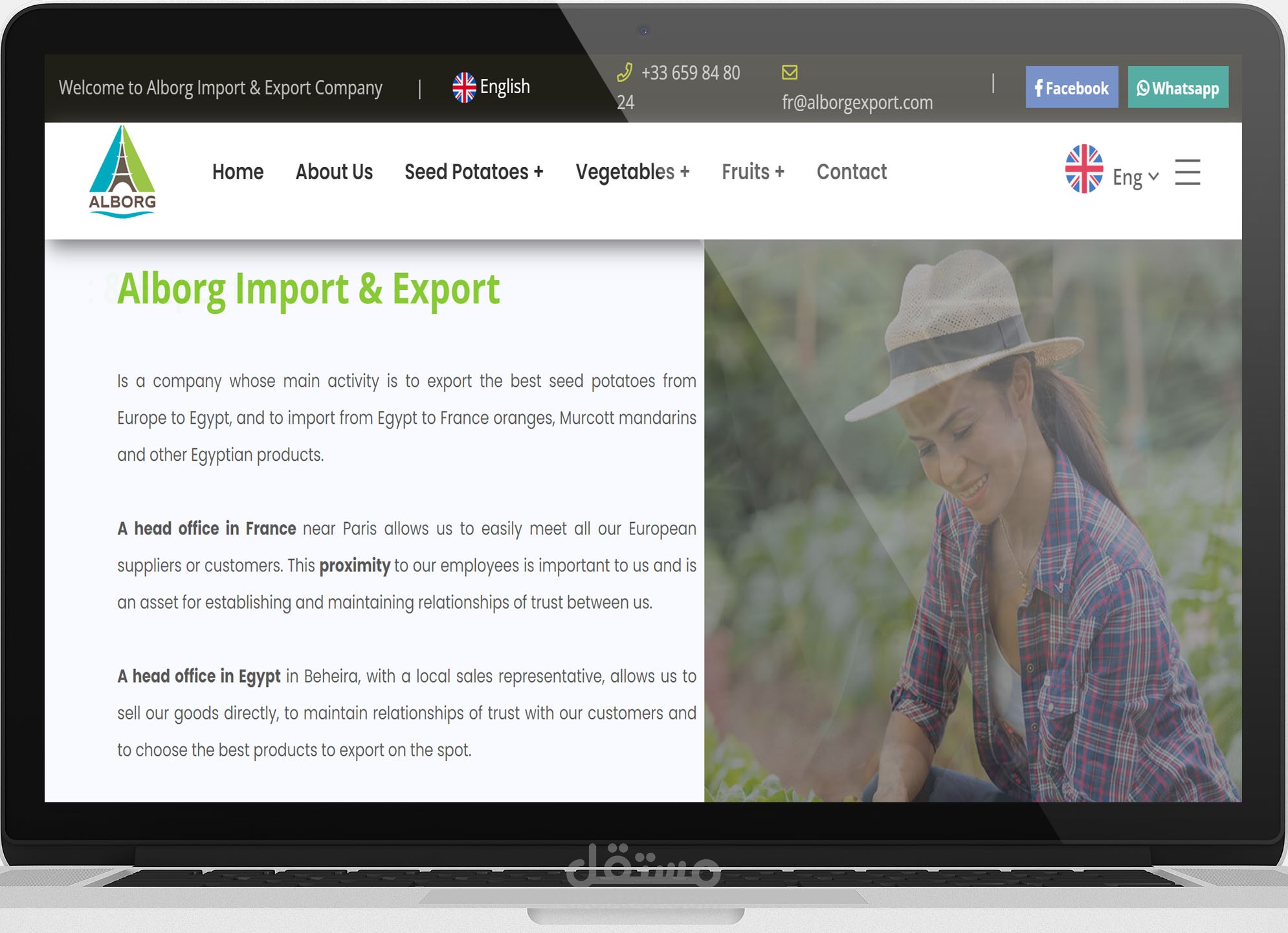Click the bold 'A head office in Egypt' text

199,676
